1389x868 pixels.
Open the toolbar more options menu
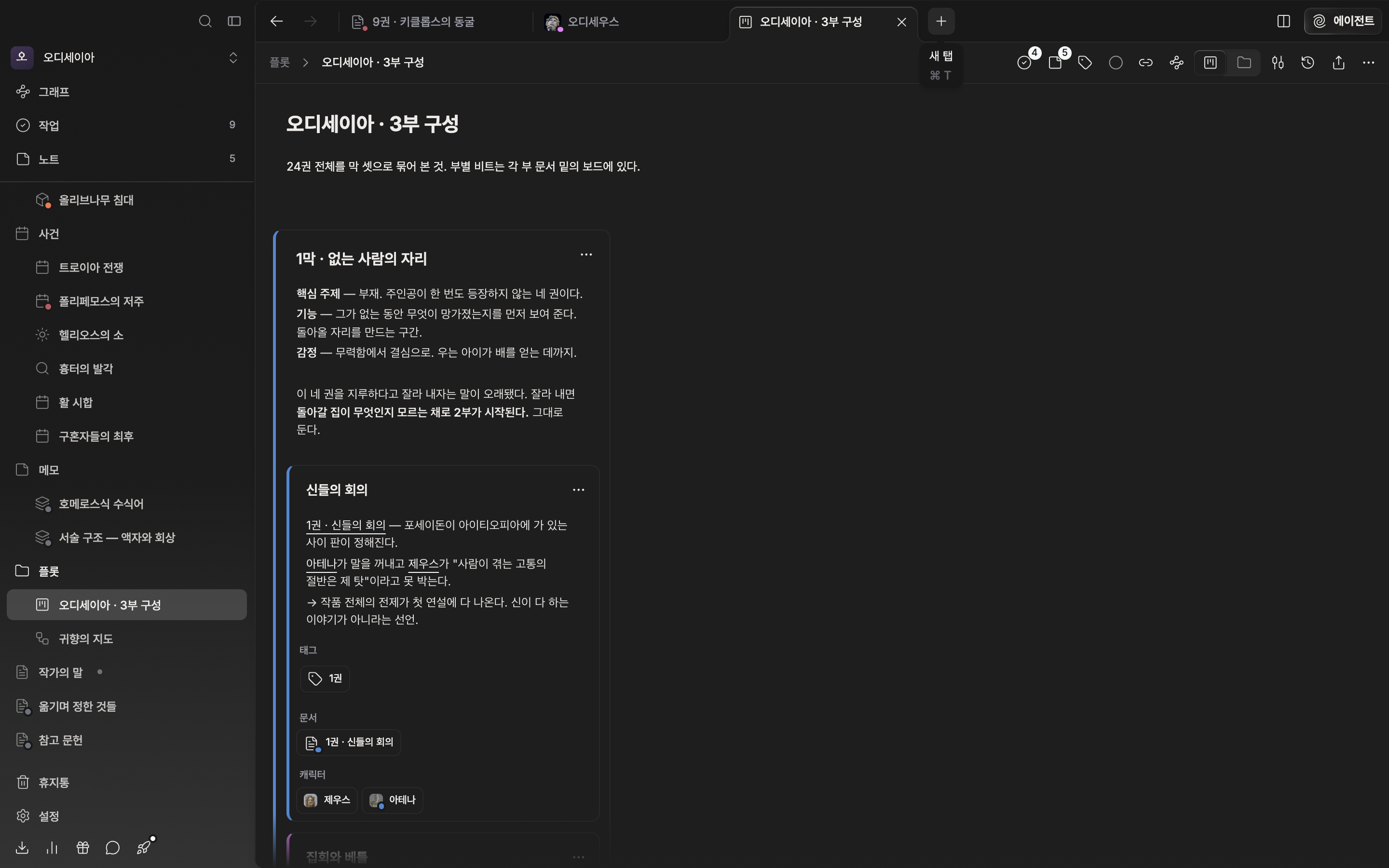(x=1368, y=63)
